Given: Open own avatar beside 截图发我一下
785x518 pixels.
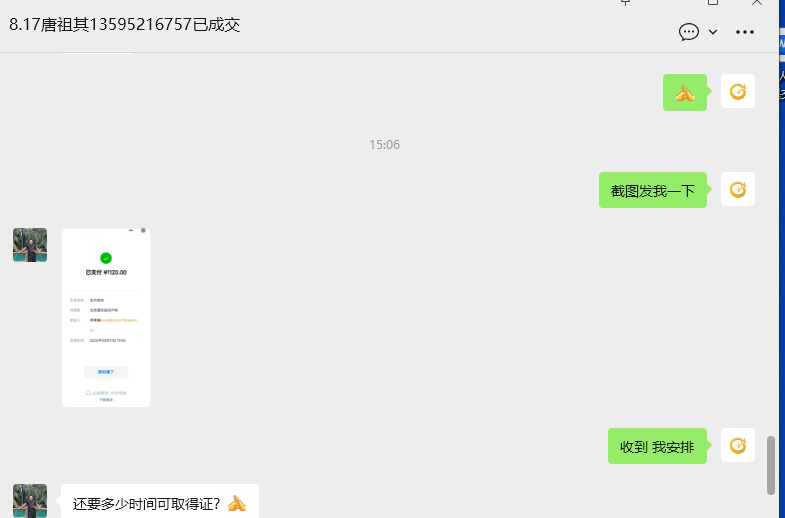Looking at the screenshot, I should 738,189.
